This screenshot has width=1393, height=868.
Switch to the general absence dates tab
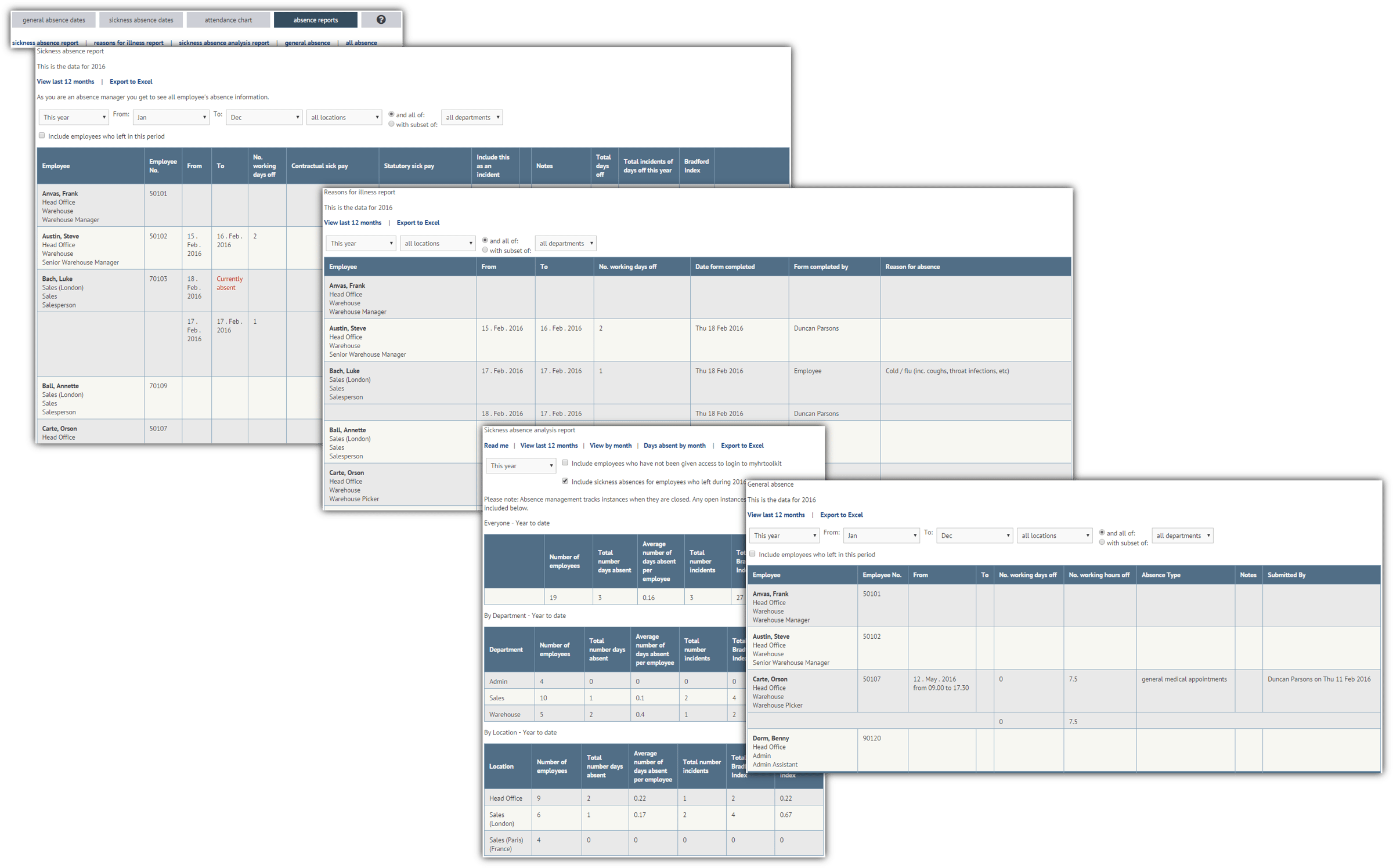(x=53, y=19)
